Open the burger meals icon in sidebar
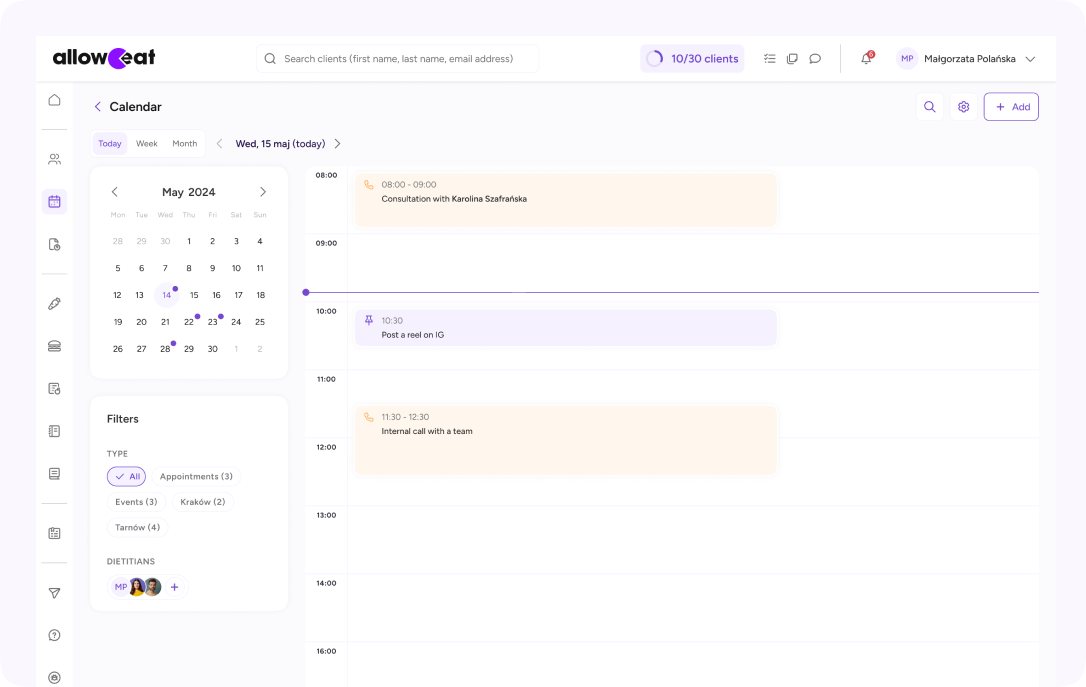The height and width of the screenshot is (687, 1086). pos(54,346)
